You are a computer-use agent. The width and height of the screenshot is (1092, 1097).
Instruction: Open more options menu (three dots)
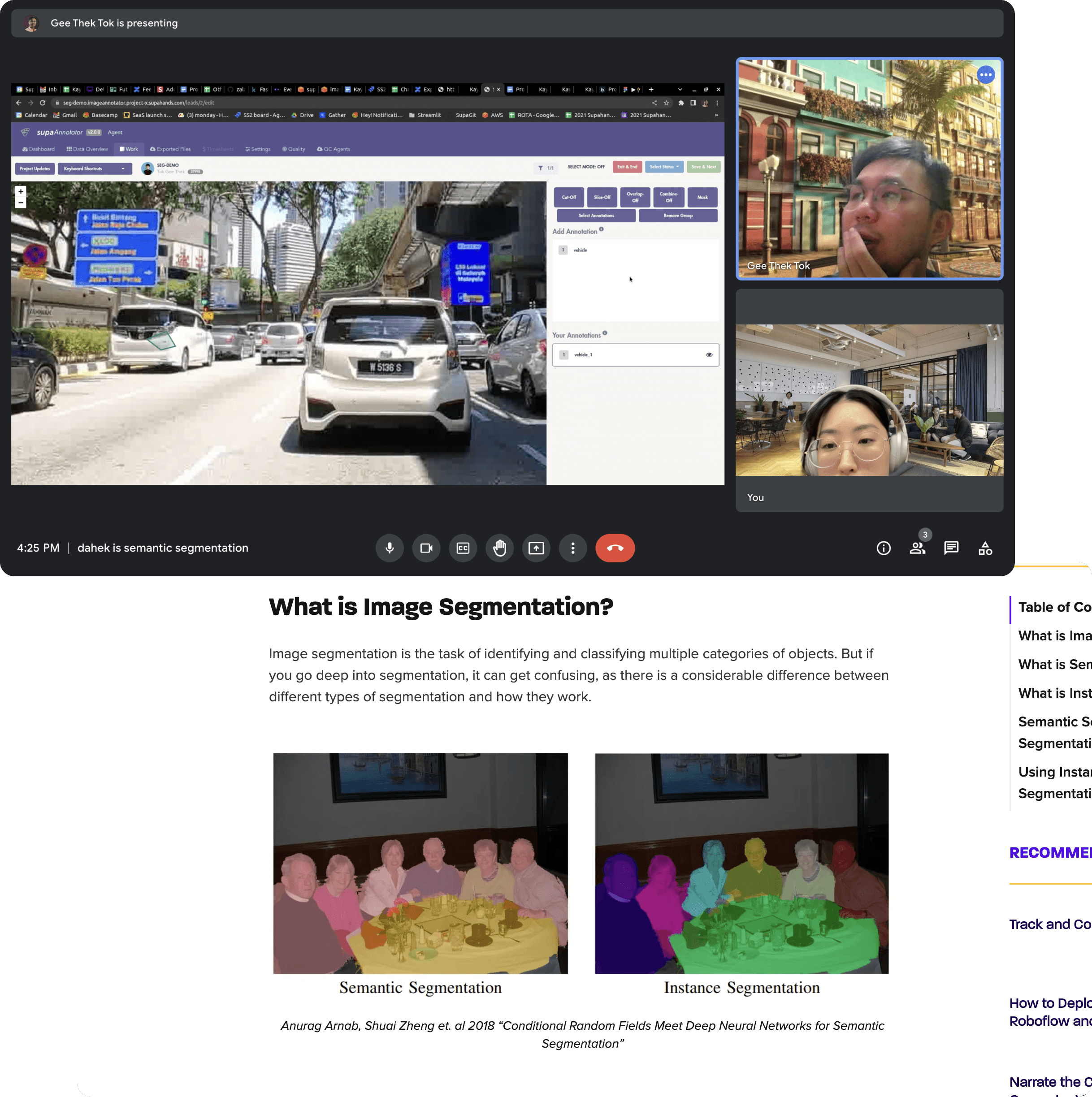pyautogui.click(x=572, y=548)
